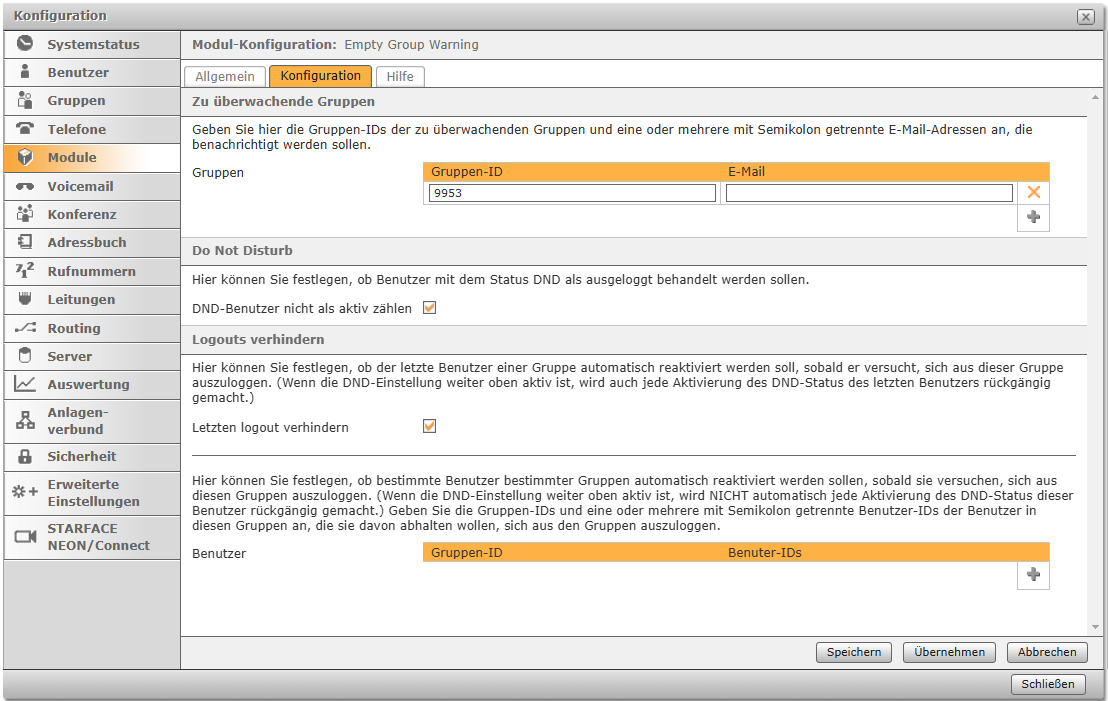The width and height of the screenshot is (1108, 701).
Task: Delete group 9953 row with orange X
Action: (x=1033, y=193)
